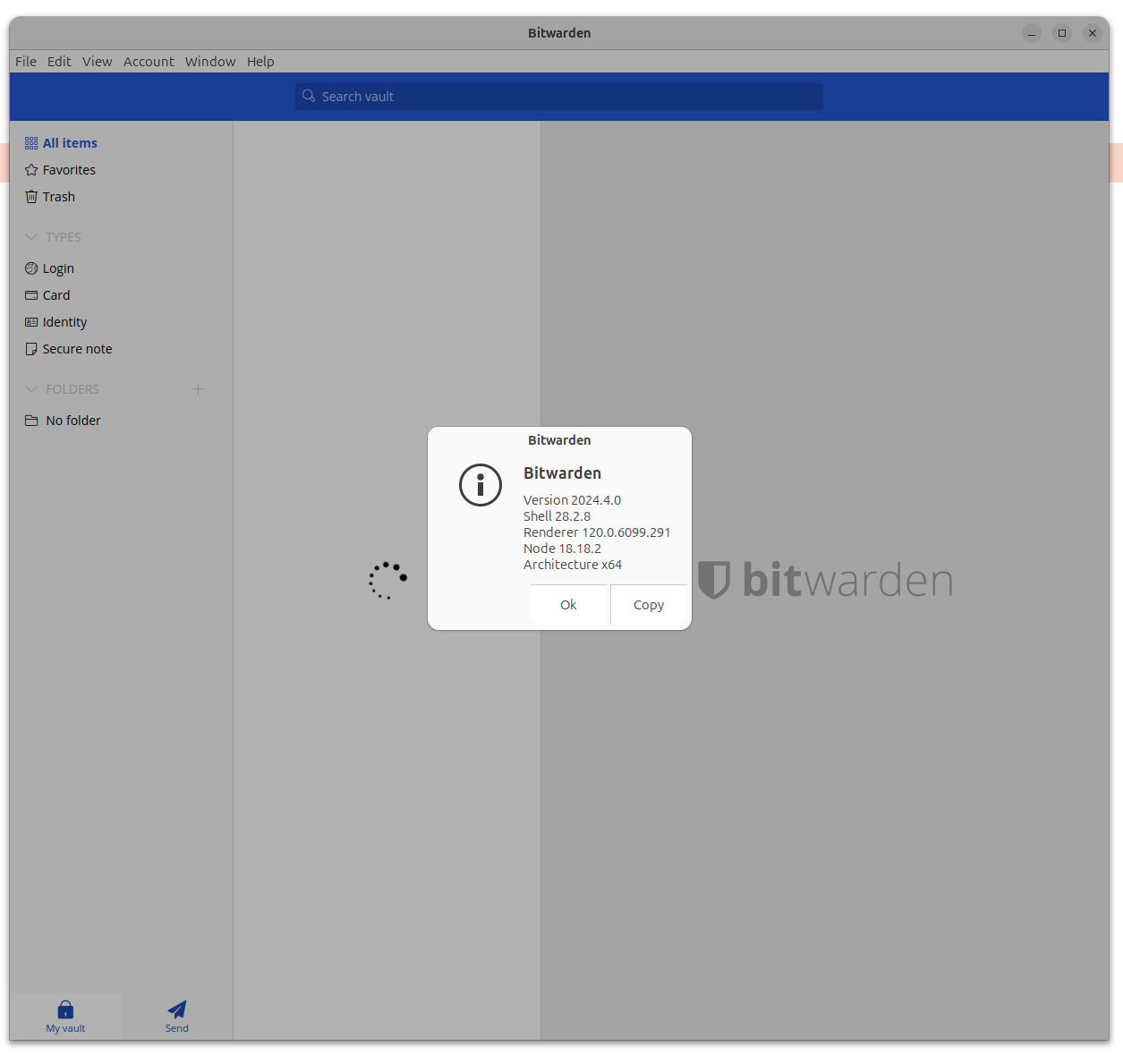This screenshot has width=1123, height=1064.
Task: Switch to the Send tab label
Action: (x=177, y=1028)
